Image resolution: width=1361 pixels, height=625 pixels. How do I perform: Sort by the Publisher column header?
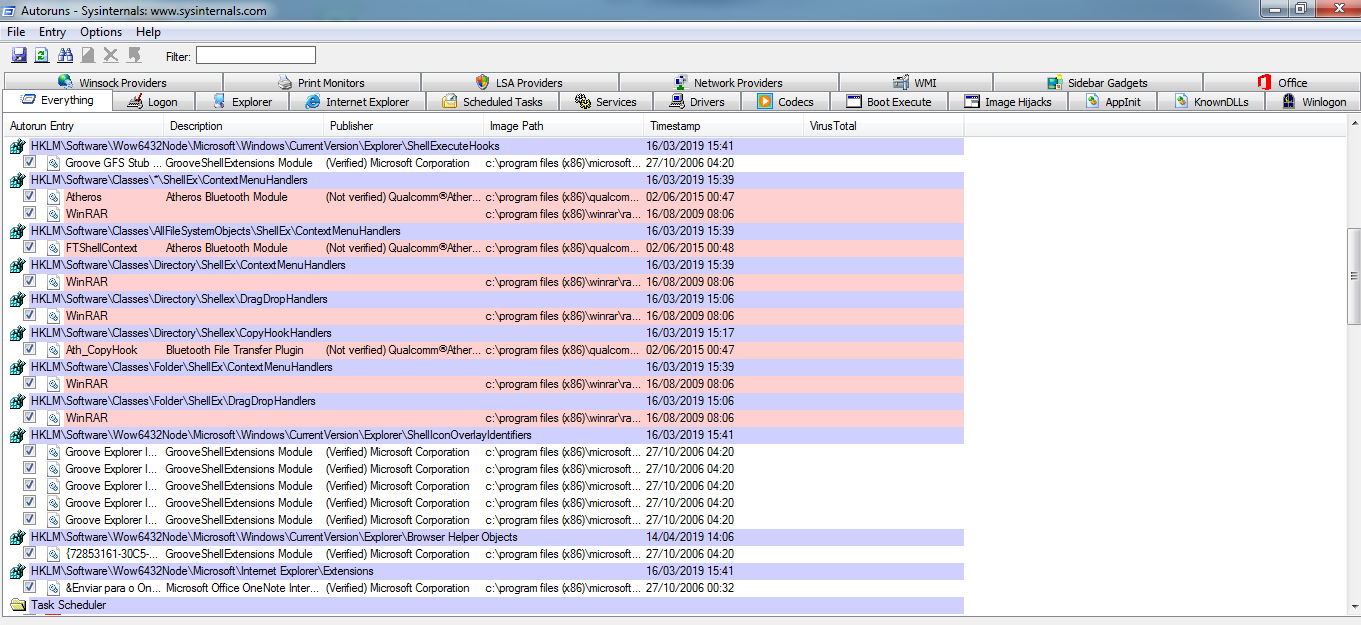pos(352,126)
